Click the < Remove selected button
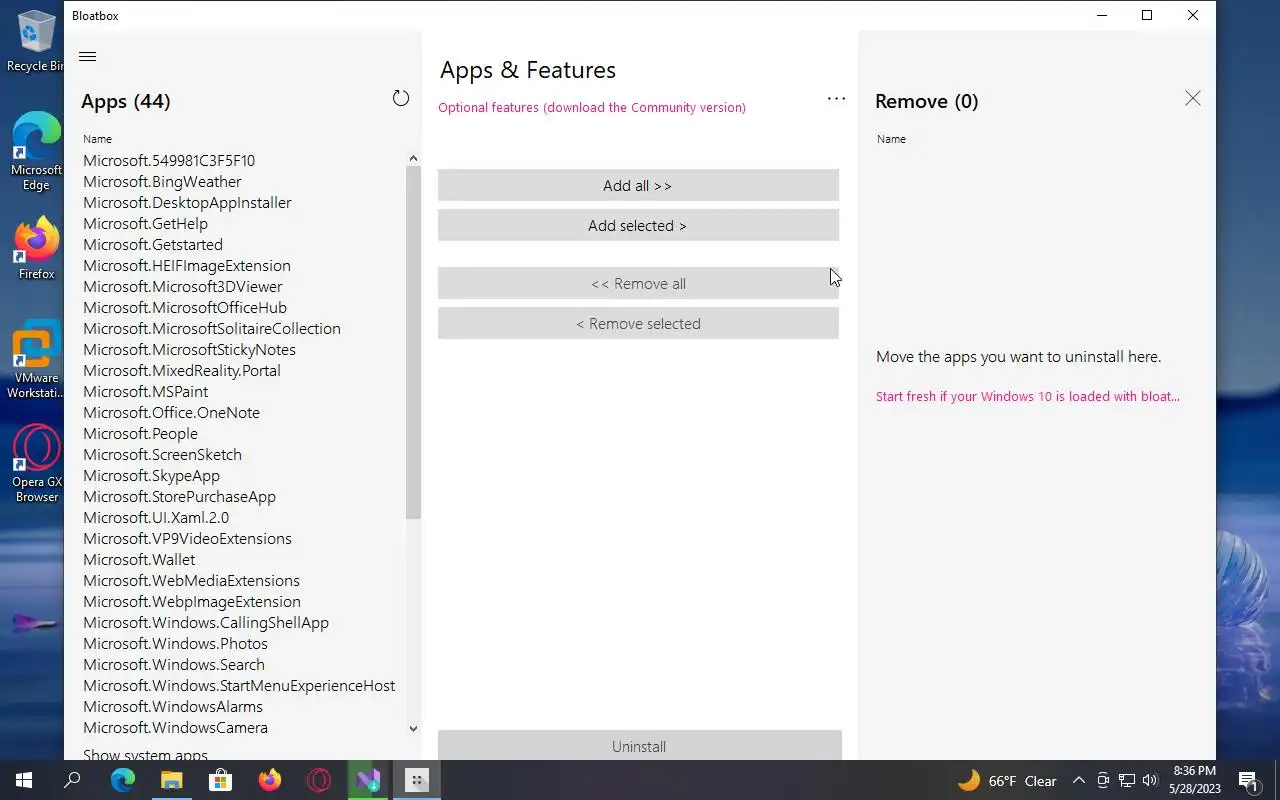The width and height of the screenshot is (1280, 800). click(x=638, y=323)
